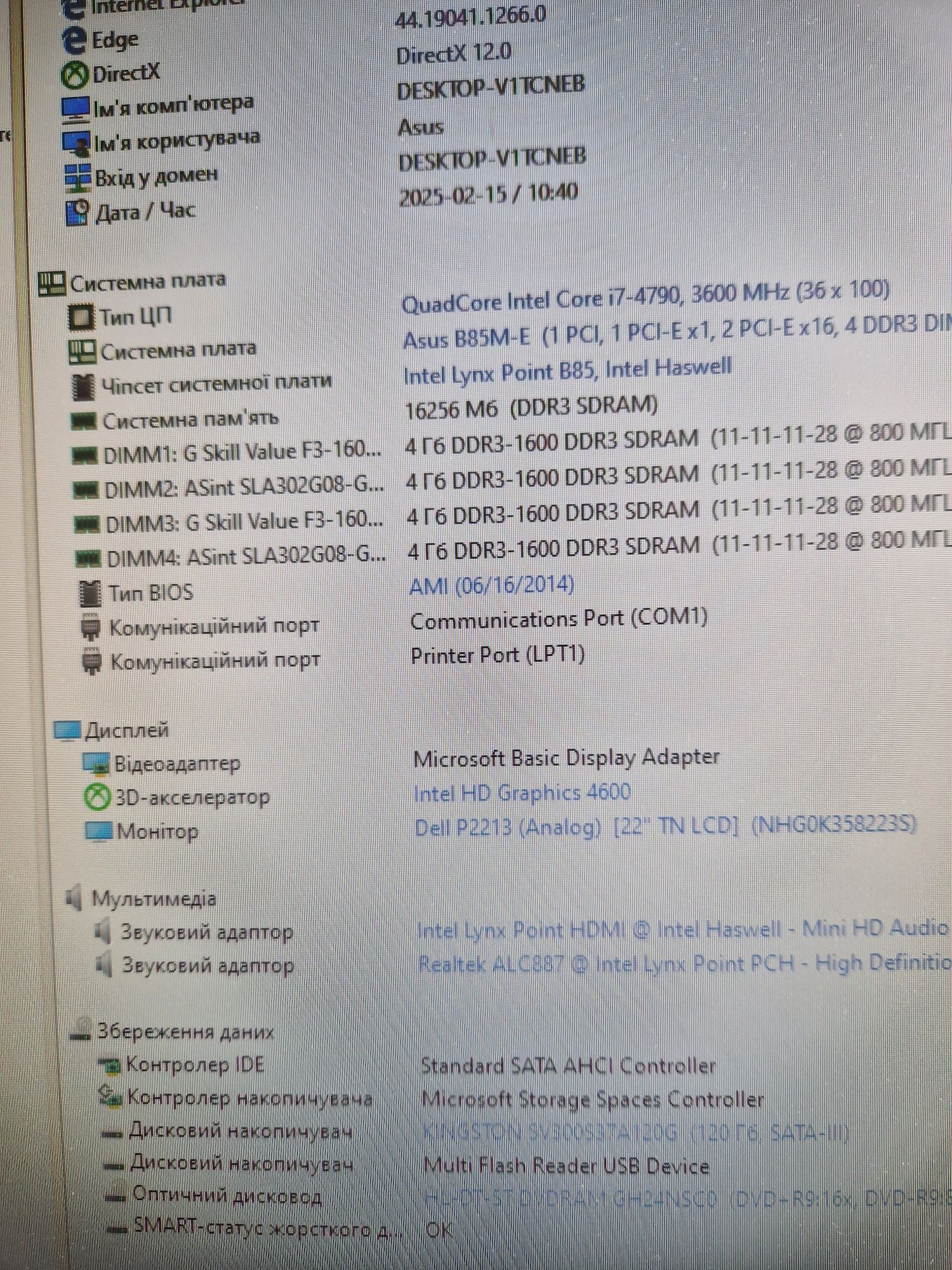
Task: Click Standard SATA AHCI Controller value
Action: (x=569, y=1065)
